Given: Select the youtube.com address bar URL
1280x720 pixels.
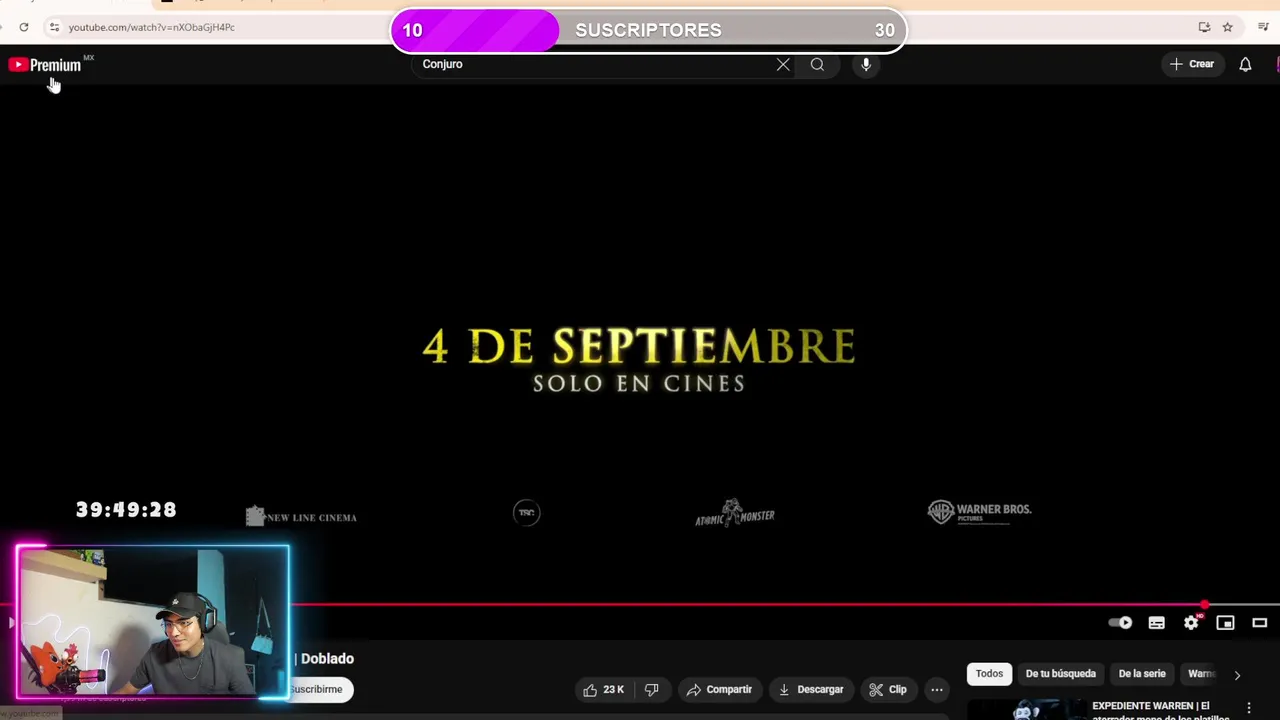Looking at the screenshot, I should click(x=152, y=27).
